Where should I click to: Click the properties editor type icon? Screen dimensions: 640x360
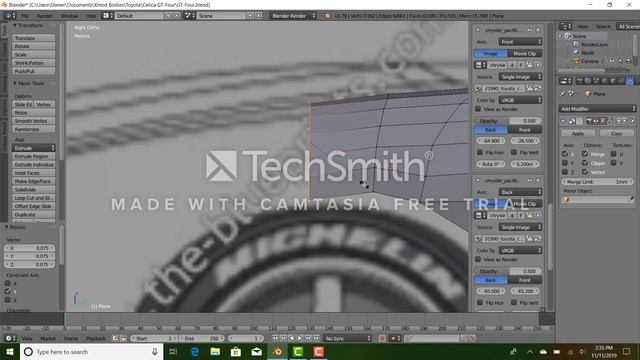(565, 81)
